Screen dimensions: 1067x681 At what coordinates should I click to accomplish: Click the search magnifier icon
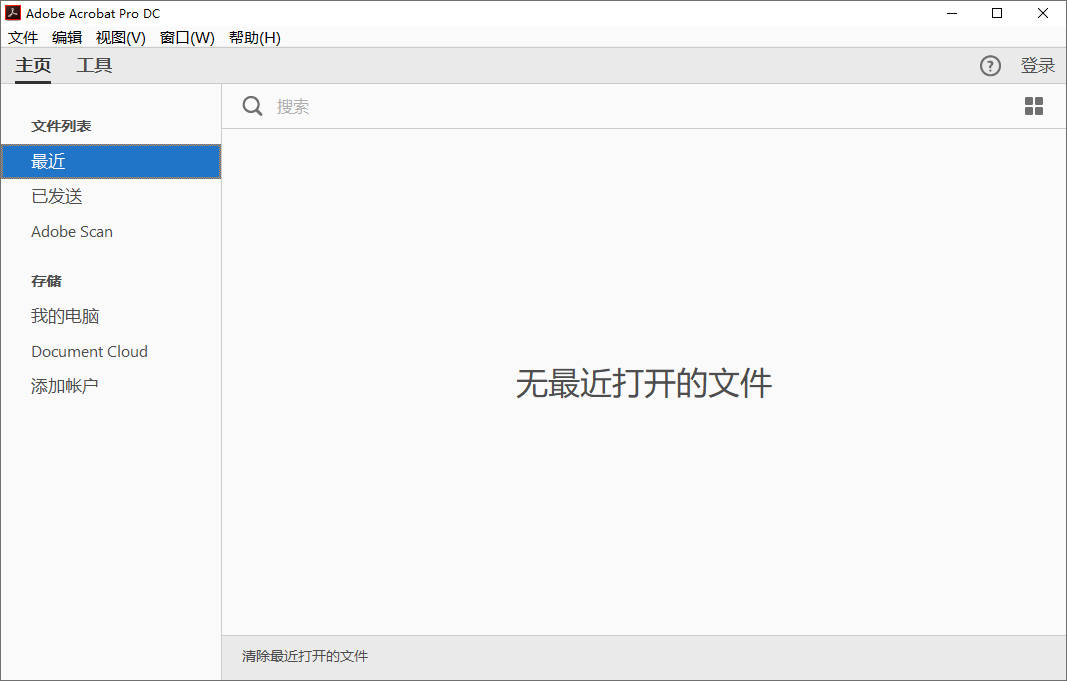[252, 106]
